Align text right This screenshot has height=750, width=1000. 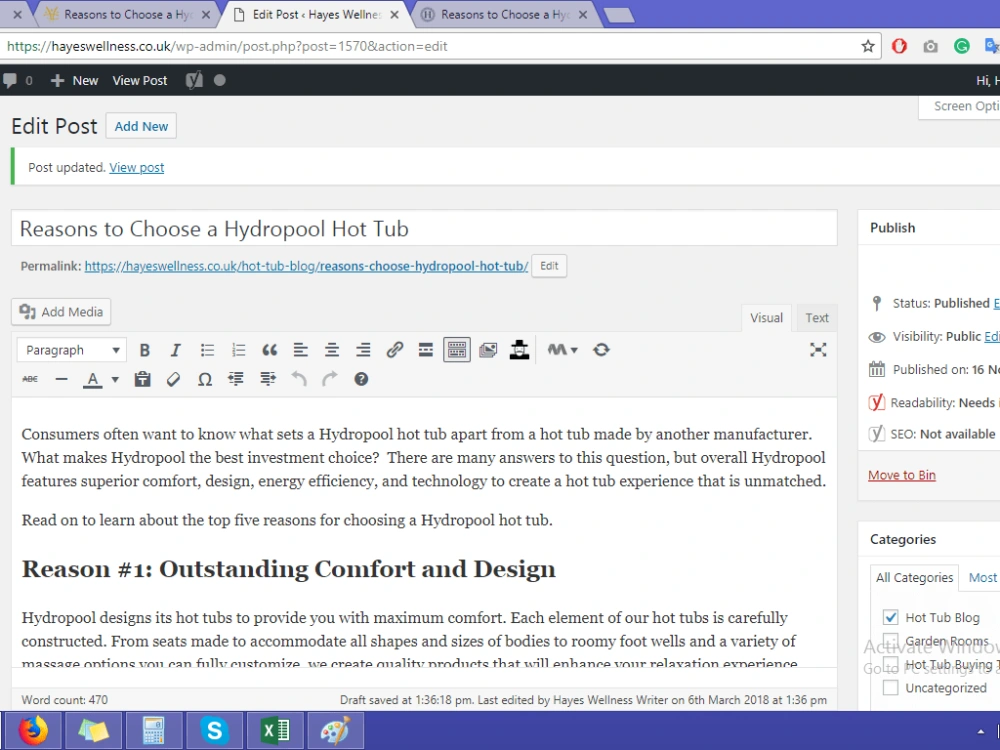pyautogui.click(x=363, y=350)
